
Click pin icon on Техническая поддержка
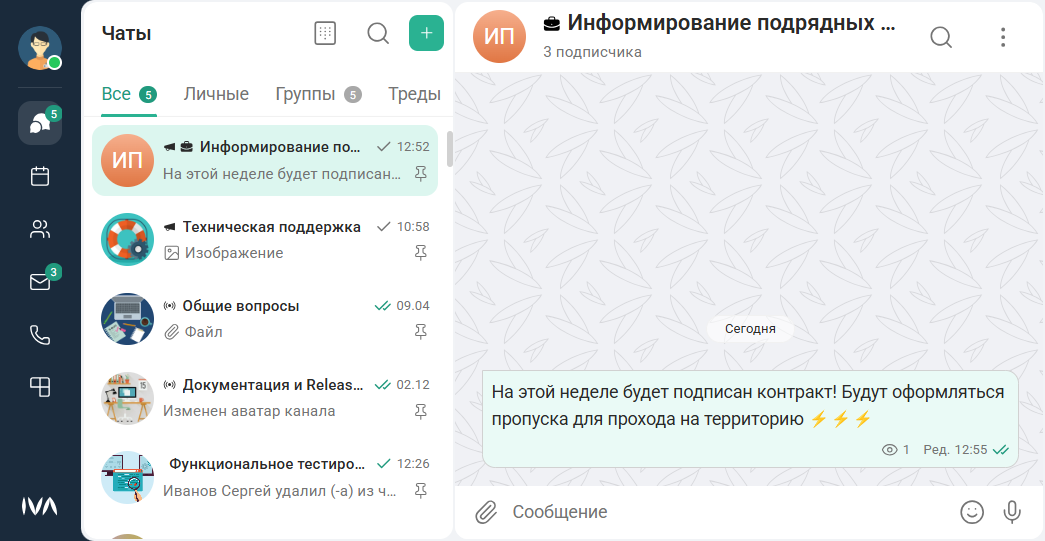tap(421, 253)
